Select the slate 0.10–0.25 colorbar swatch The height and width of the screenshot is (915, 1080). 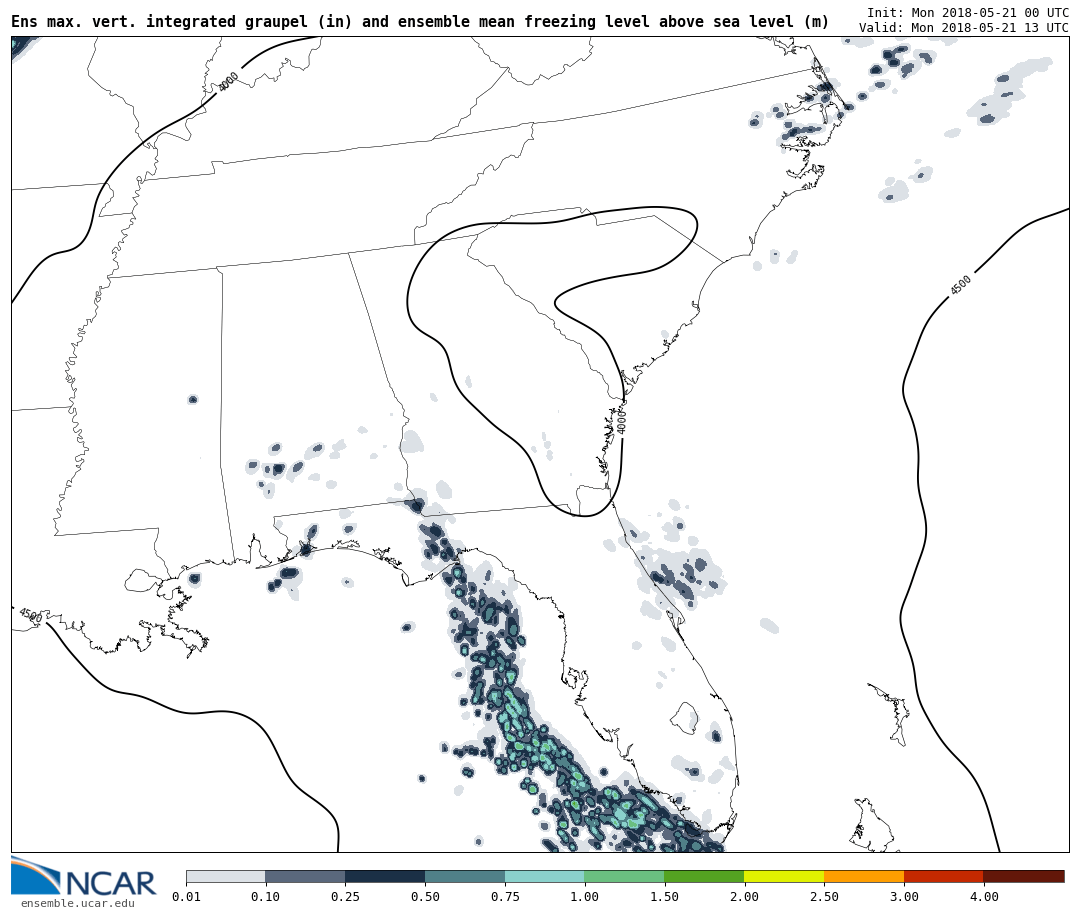click(305, 876)
